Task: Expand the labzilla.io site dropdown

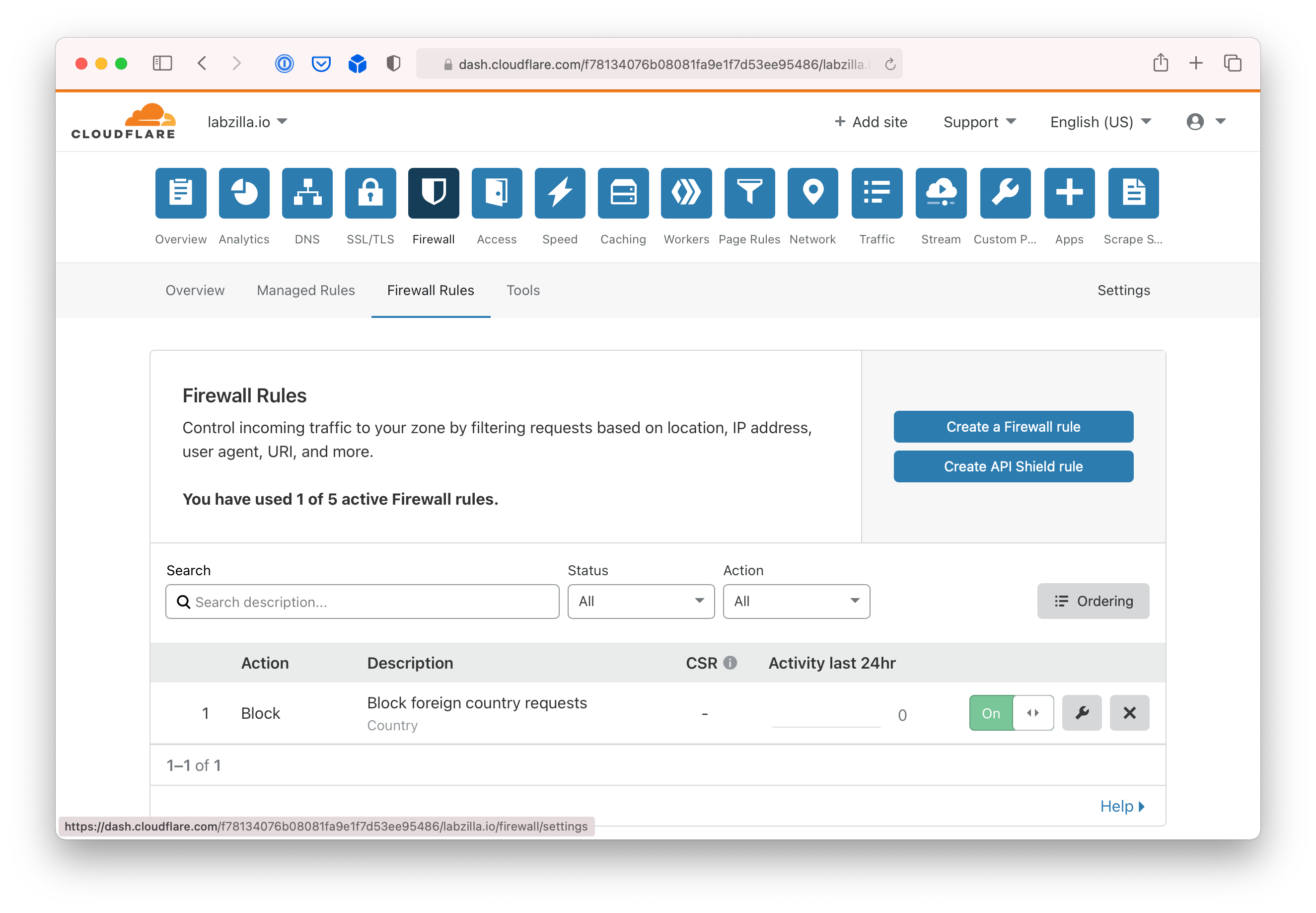Action: 247,122
